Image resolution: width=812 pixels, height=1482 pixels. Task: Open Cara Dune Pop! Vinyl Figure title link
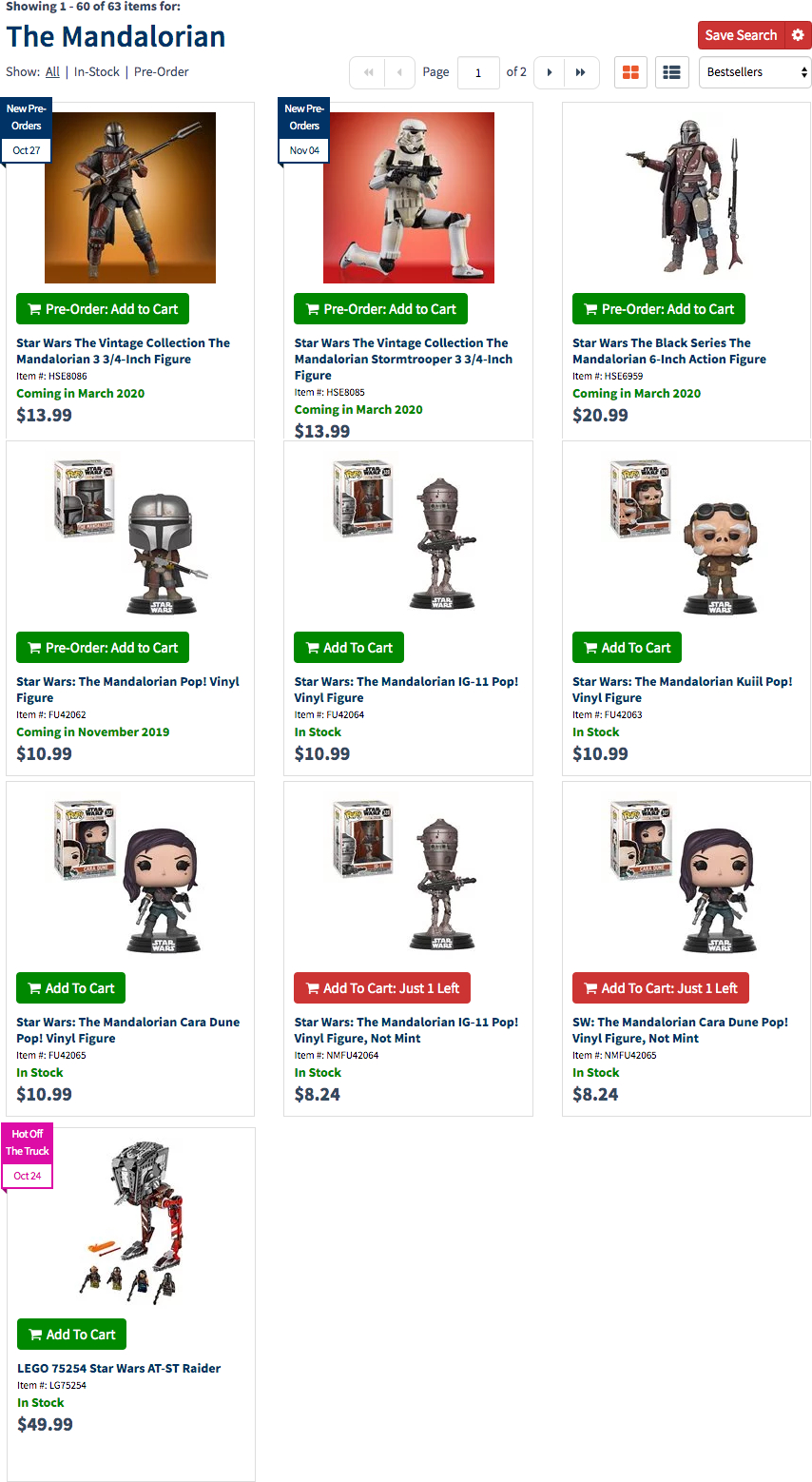127,1030
